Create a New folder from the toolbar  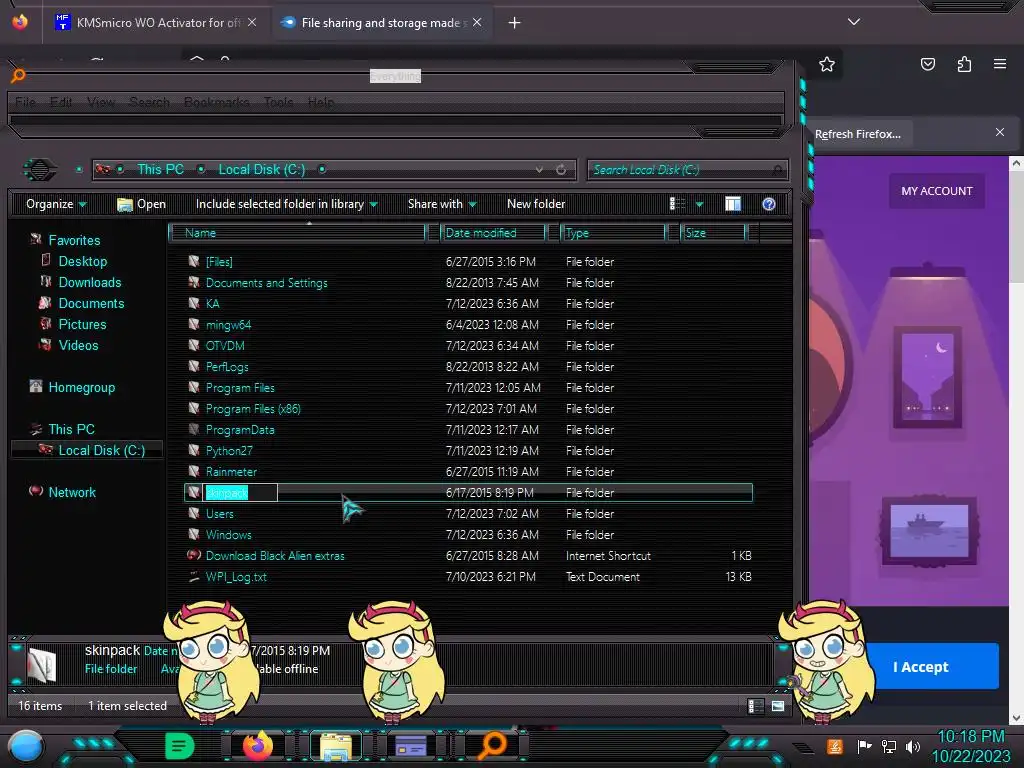click(x=536, y=204)
